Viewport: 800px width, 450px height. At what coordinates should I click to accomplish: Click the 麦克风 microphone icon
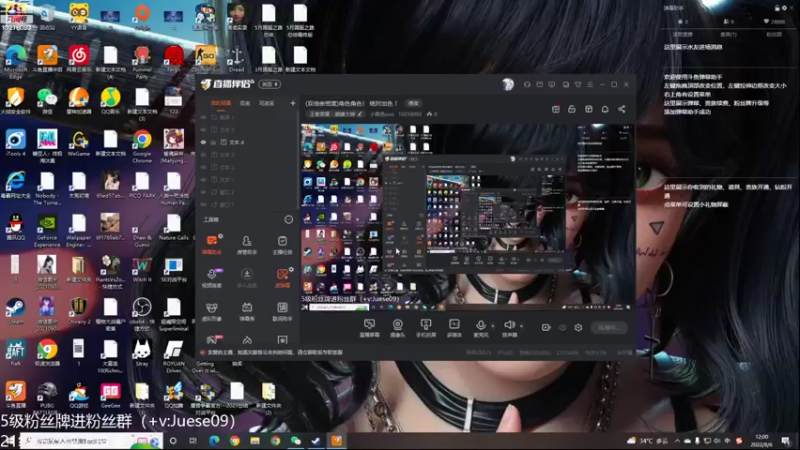[x=480, y=325]
